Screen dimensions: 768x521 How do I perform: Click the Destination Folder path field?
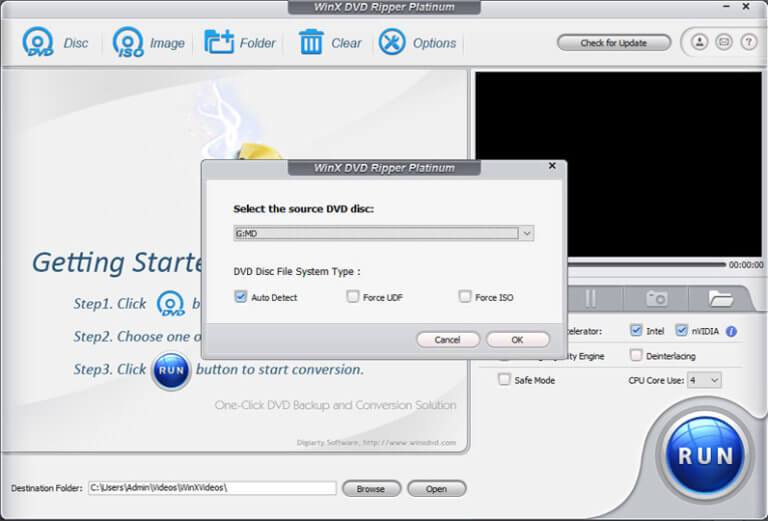click(x=212, y=488)
